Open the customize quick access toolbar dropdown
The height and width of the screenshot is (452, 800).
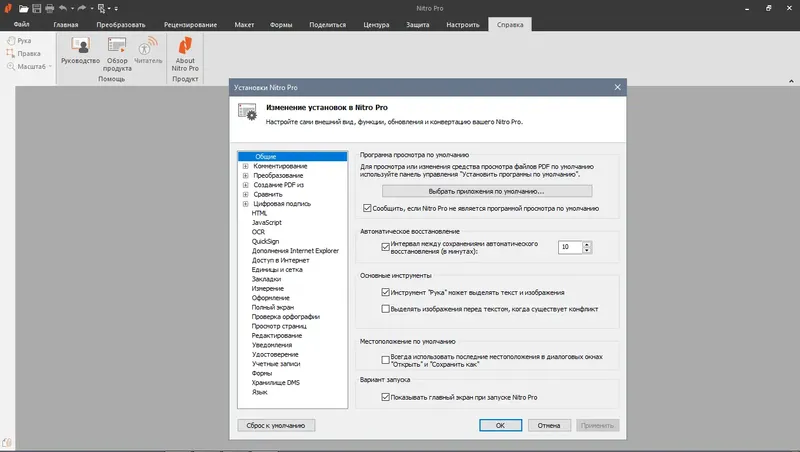[x=116, y=9]
